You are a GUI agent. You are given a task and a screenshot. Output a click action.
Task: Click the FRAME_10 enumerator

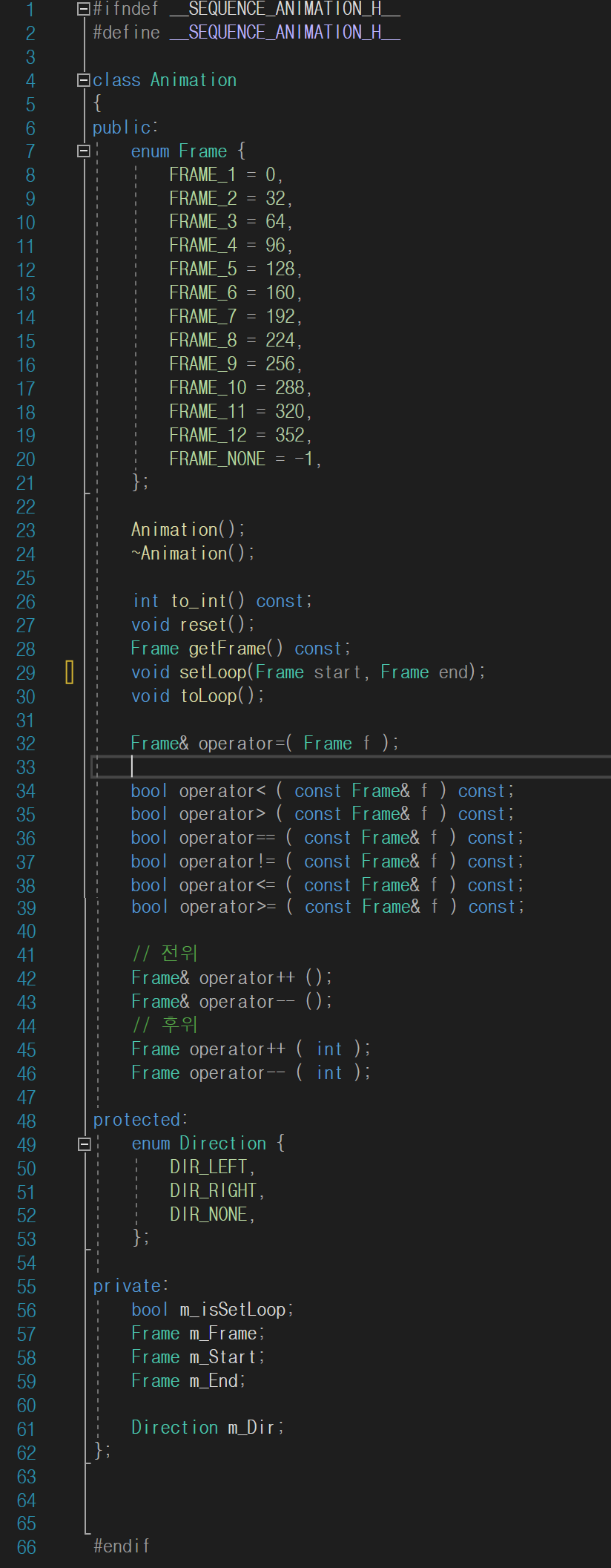pyautogui.click(x=208, y=388)
